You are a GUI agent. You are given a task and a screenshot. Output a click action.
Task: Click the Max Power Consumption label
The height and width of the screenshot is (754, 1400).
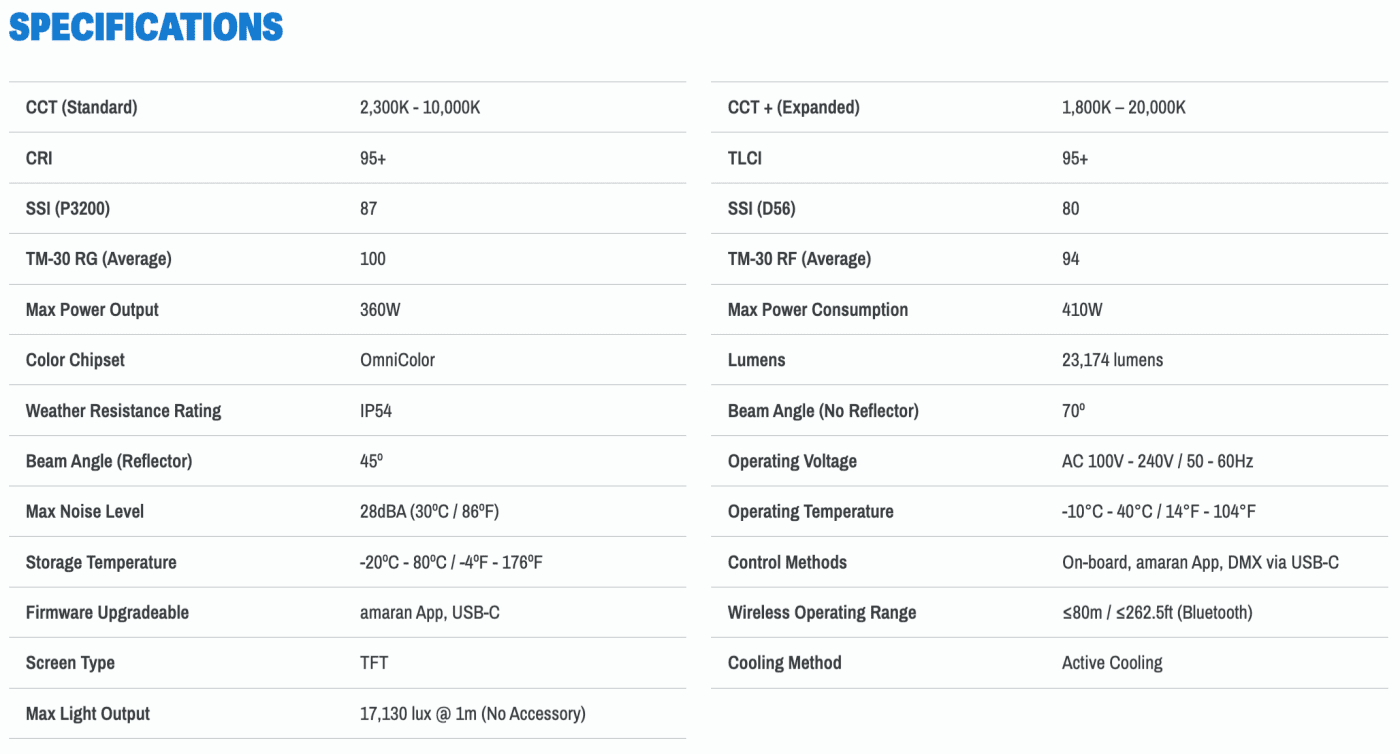817,310
